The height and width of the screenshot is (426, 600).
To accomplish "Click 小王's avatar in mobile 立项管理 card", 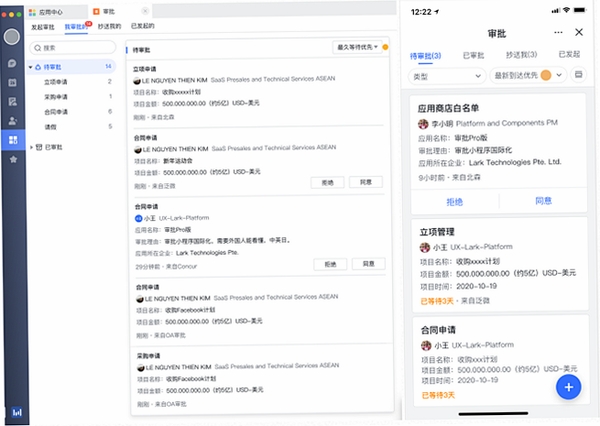I will [x=425, y=248].
